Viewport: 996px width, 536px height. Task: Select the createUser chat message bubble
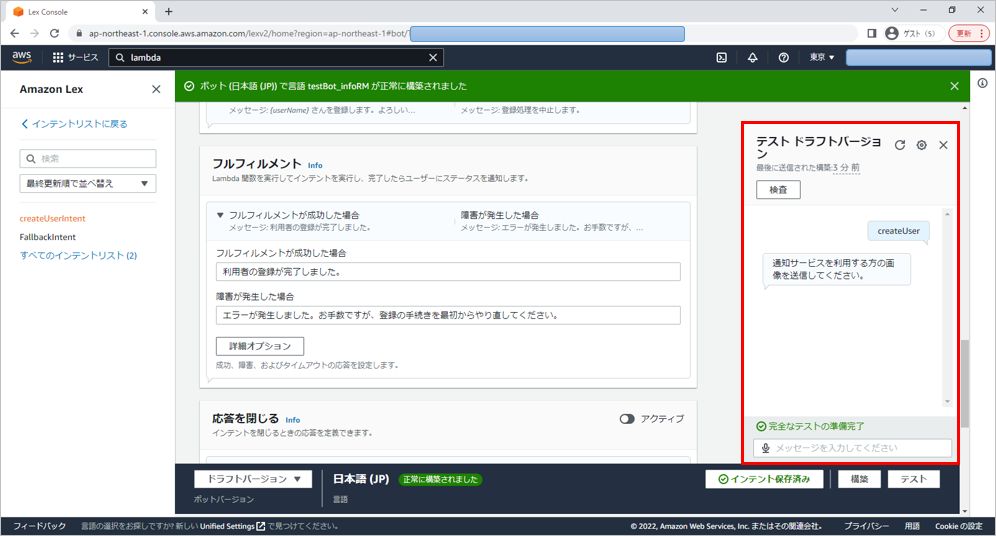pyautogui.click(x=898, y=231)
